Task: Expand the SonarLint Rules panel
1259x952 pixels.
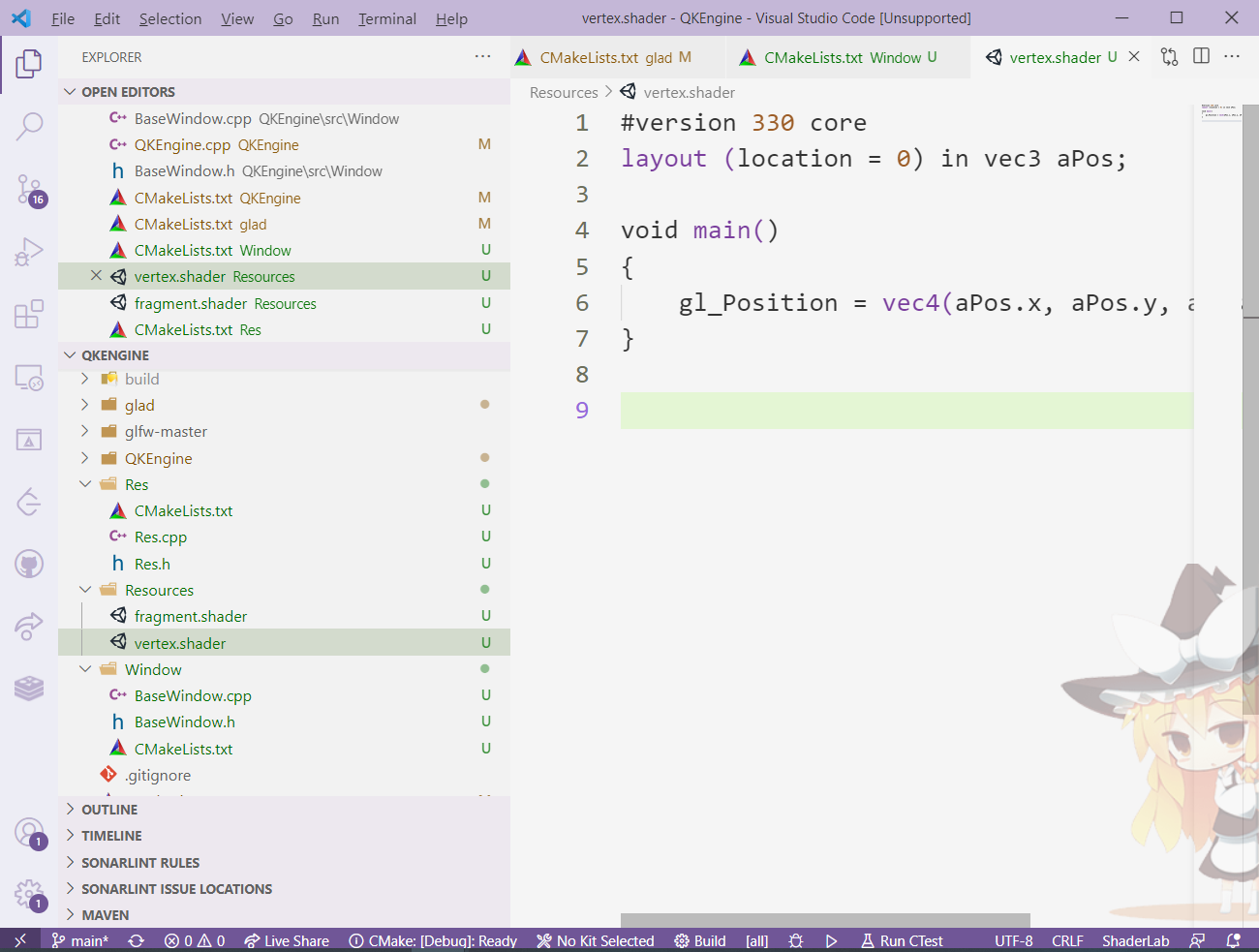Action: point(284,862)
